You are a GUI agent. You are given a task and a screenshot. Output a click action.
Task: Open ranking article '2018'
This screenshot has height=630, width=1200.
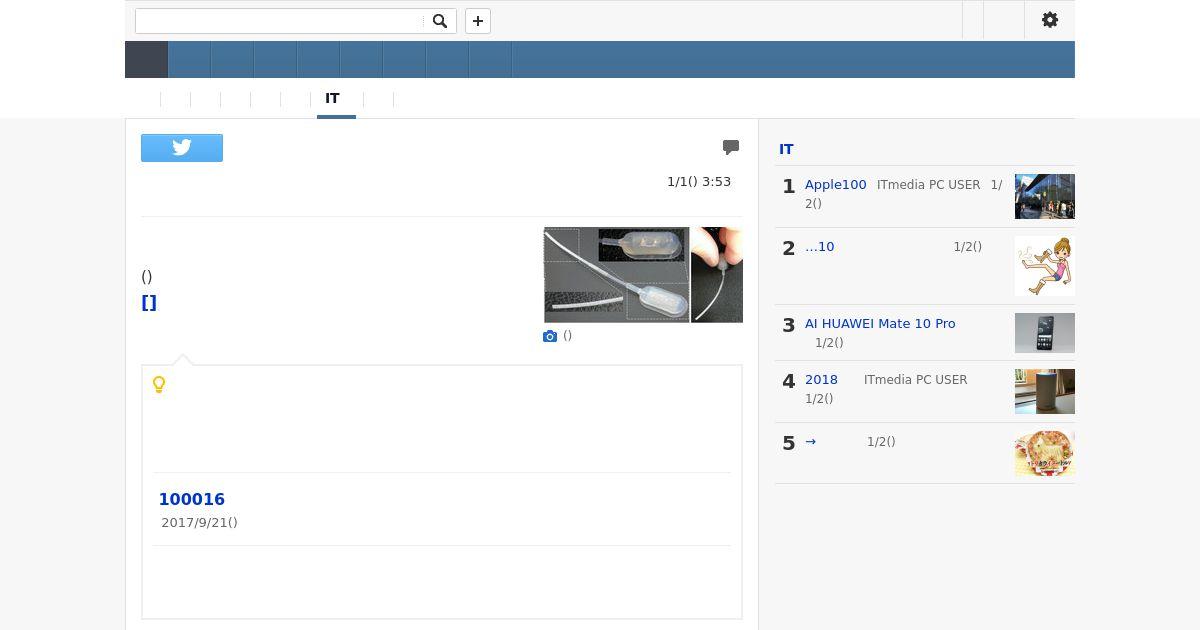point(821,380)
